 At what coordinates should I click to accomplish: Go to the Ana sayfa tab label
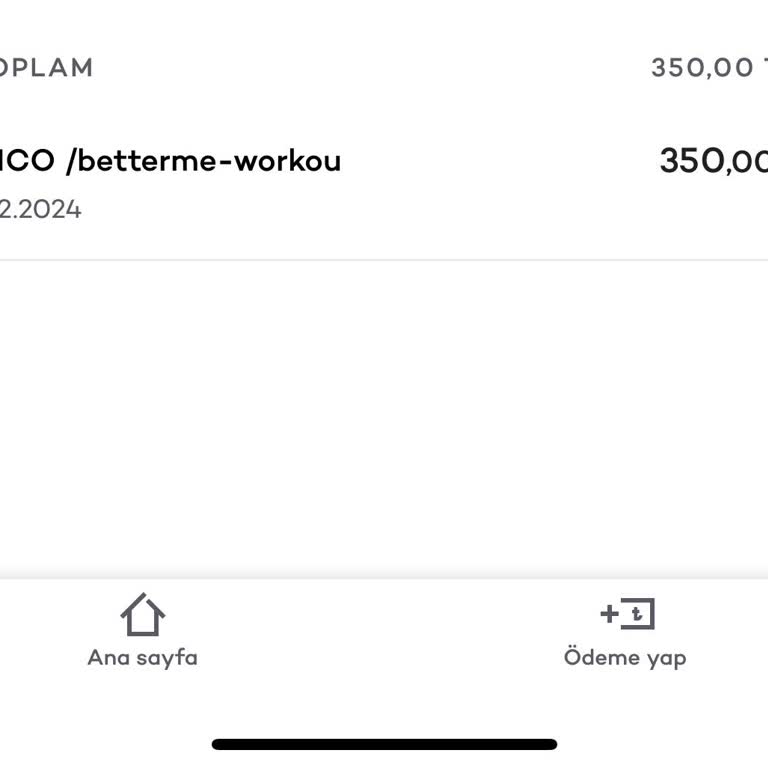[142, 657]
